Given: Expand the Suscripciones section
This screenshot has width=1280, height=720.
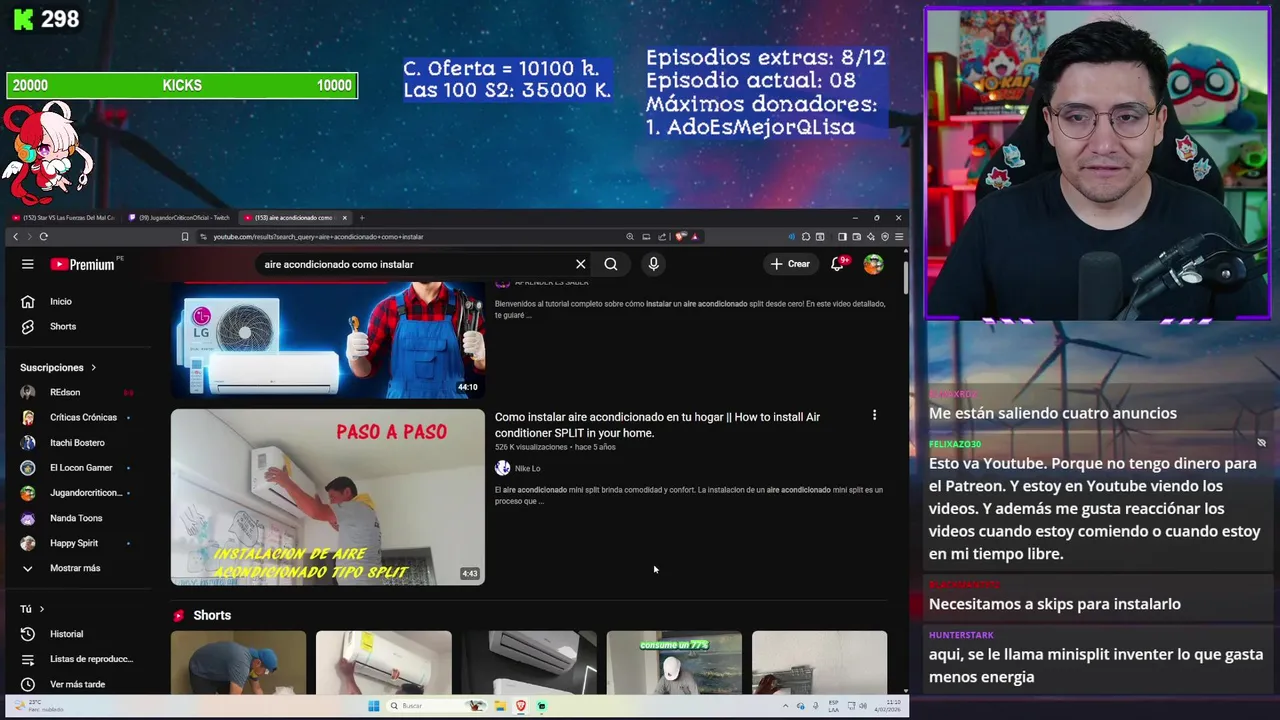Looking at the screenshot, I should coord(58,367).
